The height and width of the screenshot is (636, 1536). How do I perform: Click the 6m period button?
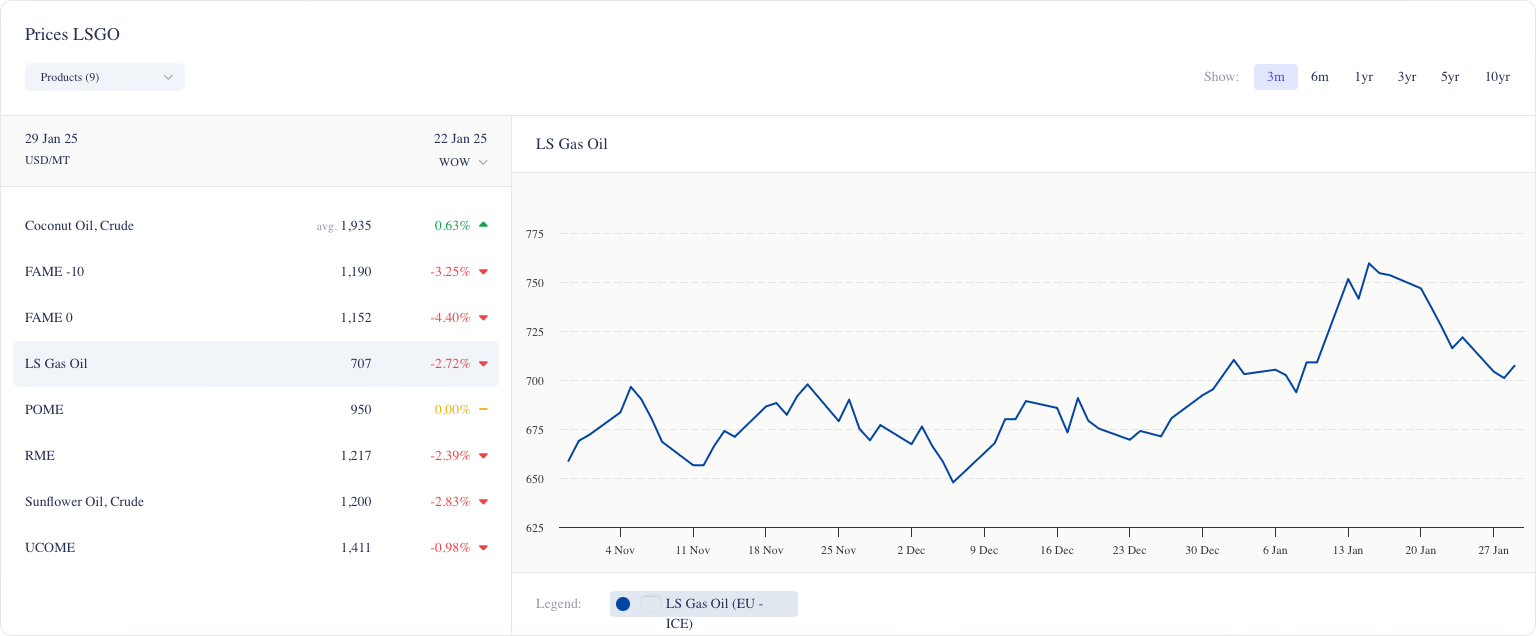coord(1319,76)
